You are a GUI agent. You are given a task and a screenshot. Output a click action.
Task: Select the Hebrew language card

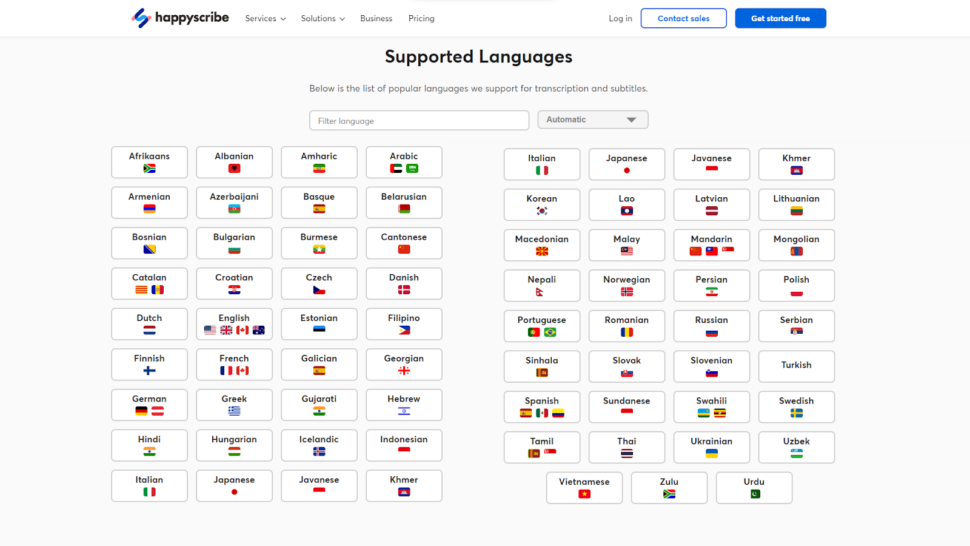pyautogui.click(x=404, y=405)
